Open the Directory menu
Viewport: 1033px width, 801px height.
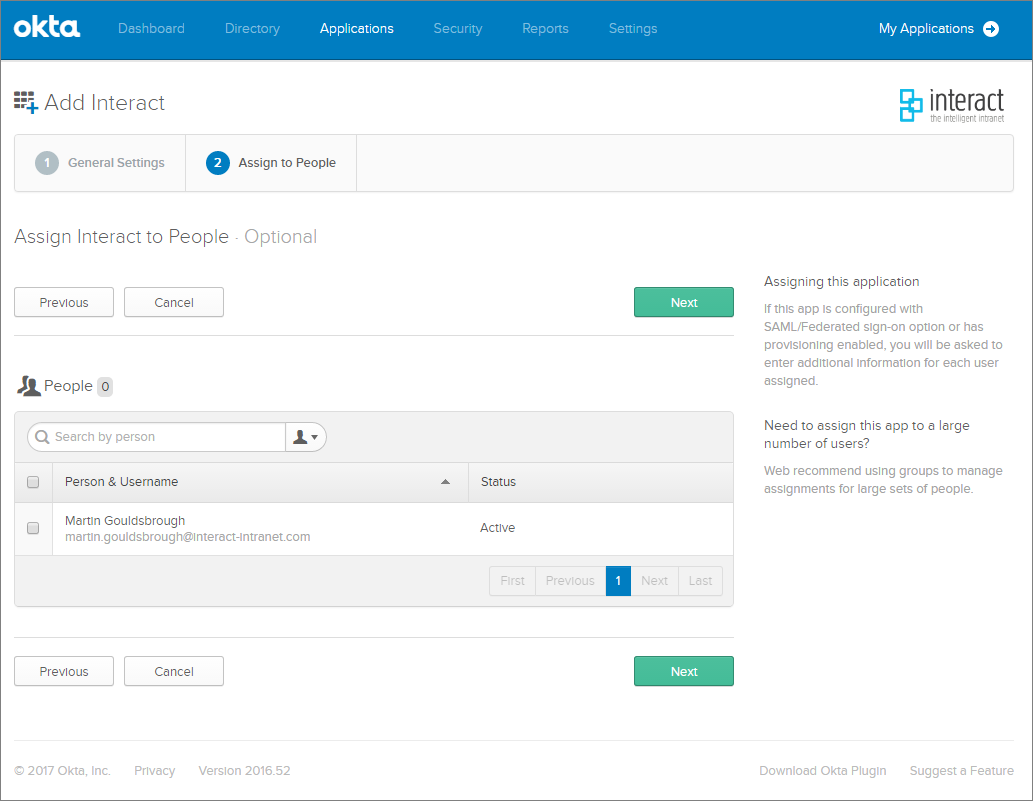coord(252,28)
